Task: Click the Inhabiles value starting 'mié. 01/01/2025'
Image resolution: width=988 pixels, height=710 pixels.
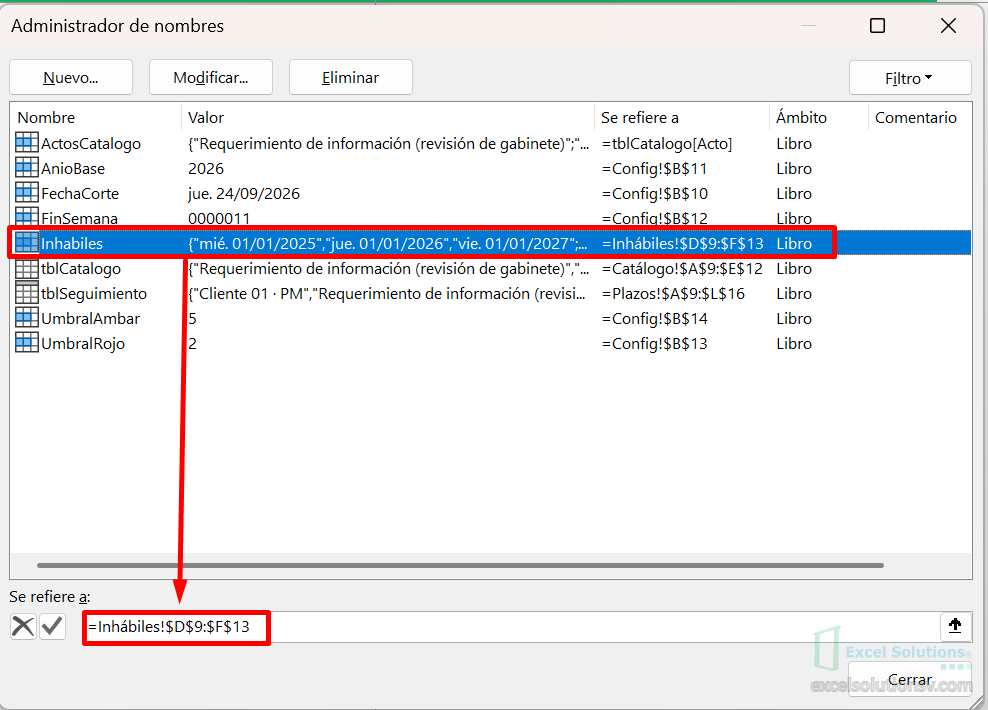Action: (x=388, y=243)
